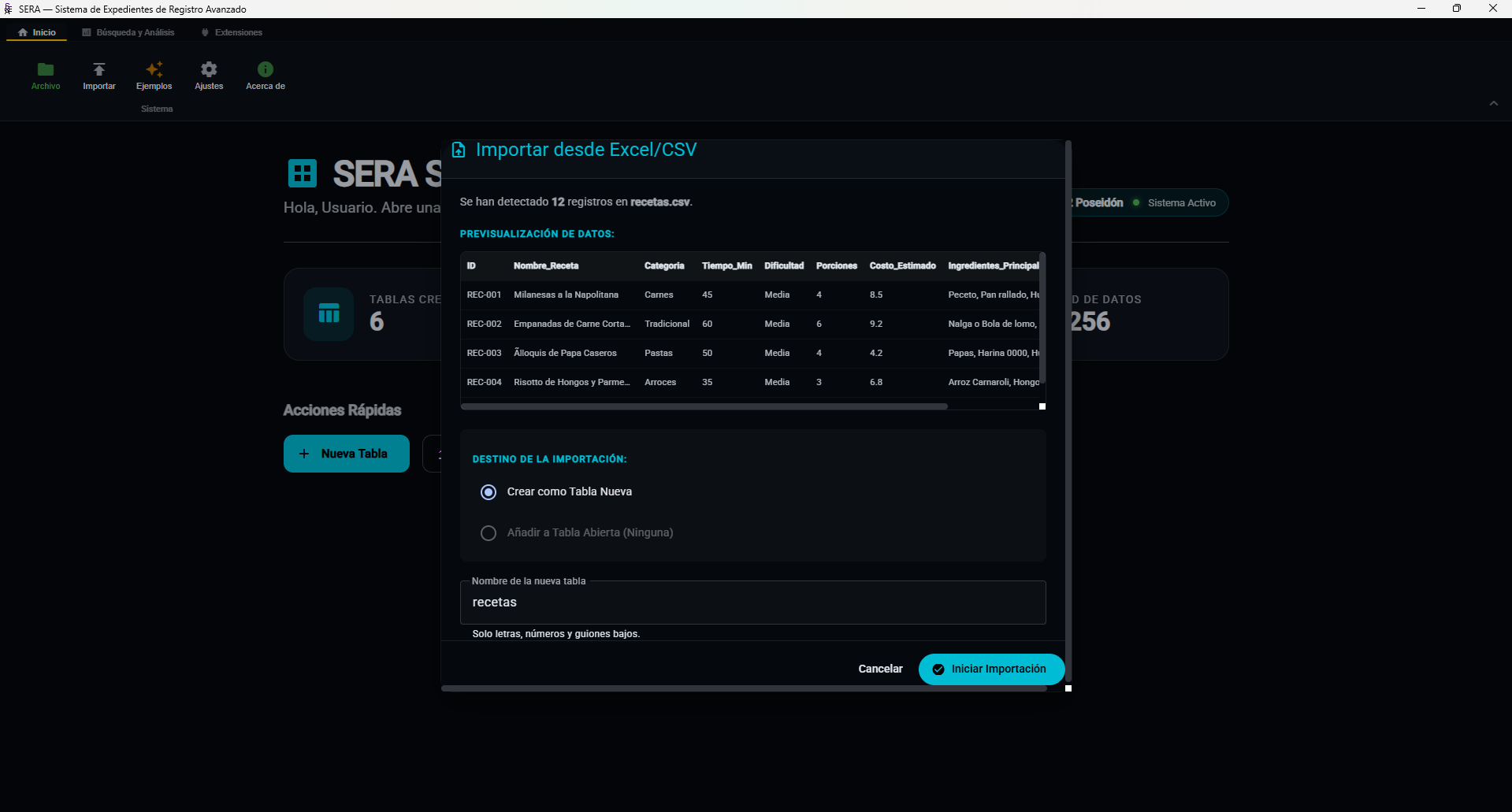Click the Dificultad column header
Screen dimensions: 1512x812
click(784, 266)
